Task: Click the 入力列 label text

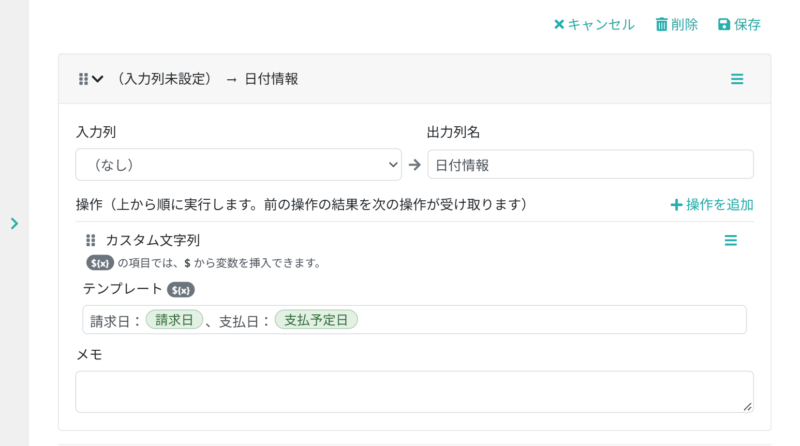Action: [96, 132]
